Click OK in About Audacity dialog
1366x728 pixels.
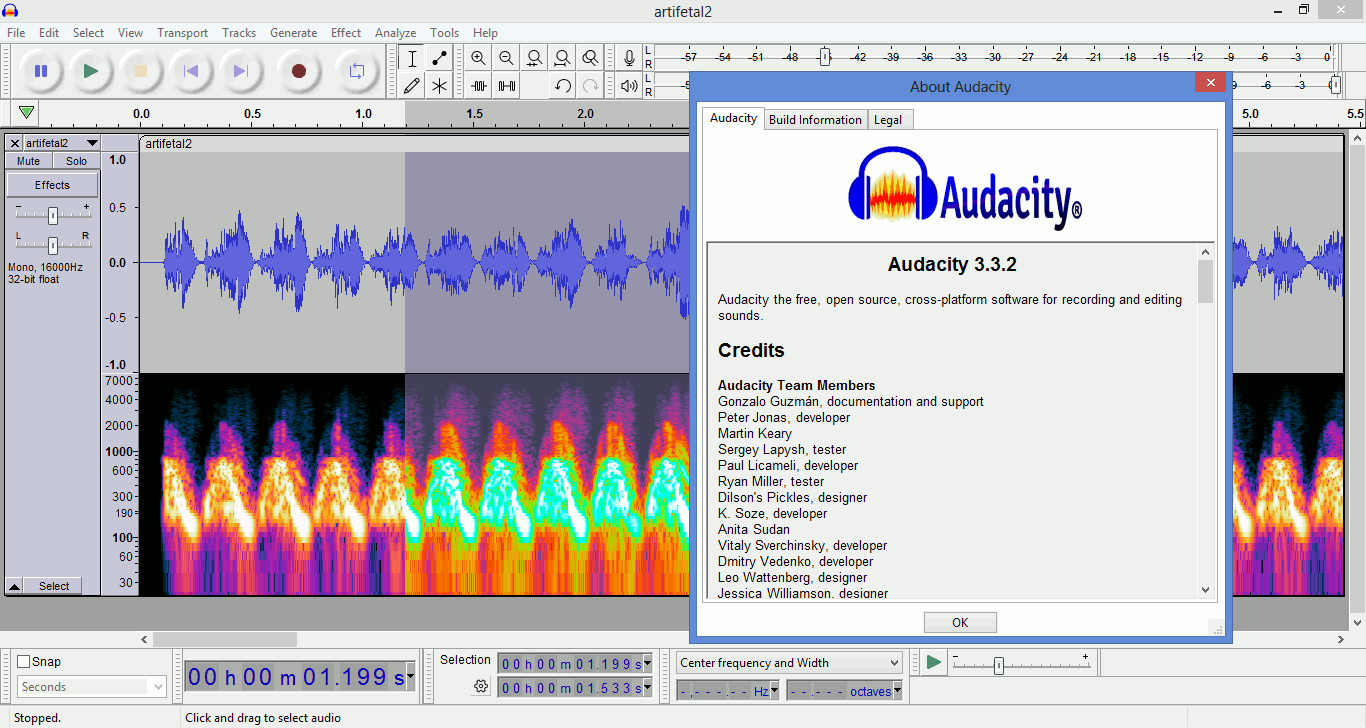pyautogui.click(x=960, y=622)
